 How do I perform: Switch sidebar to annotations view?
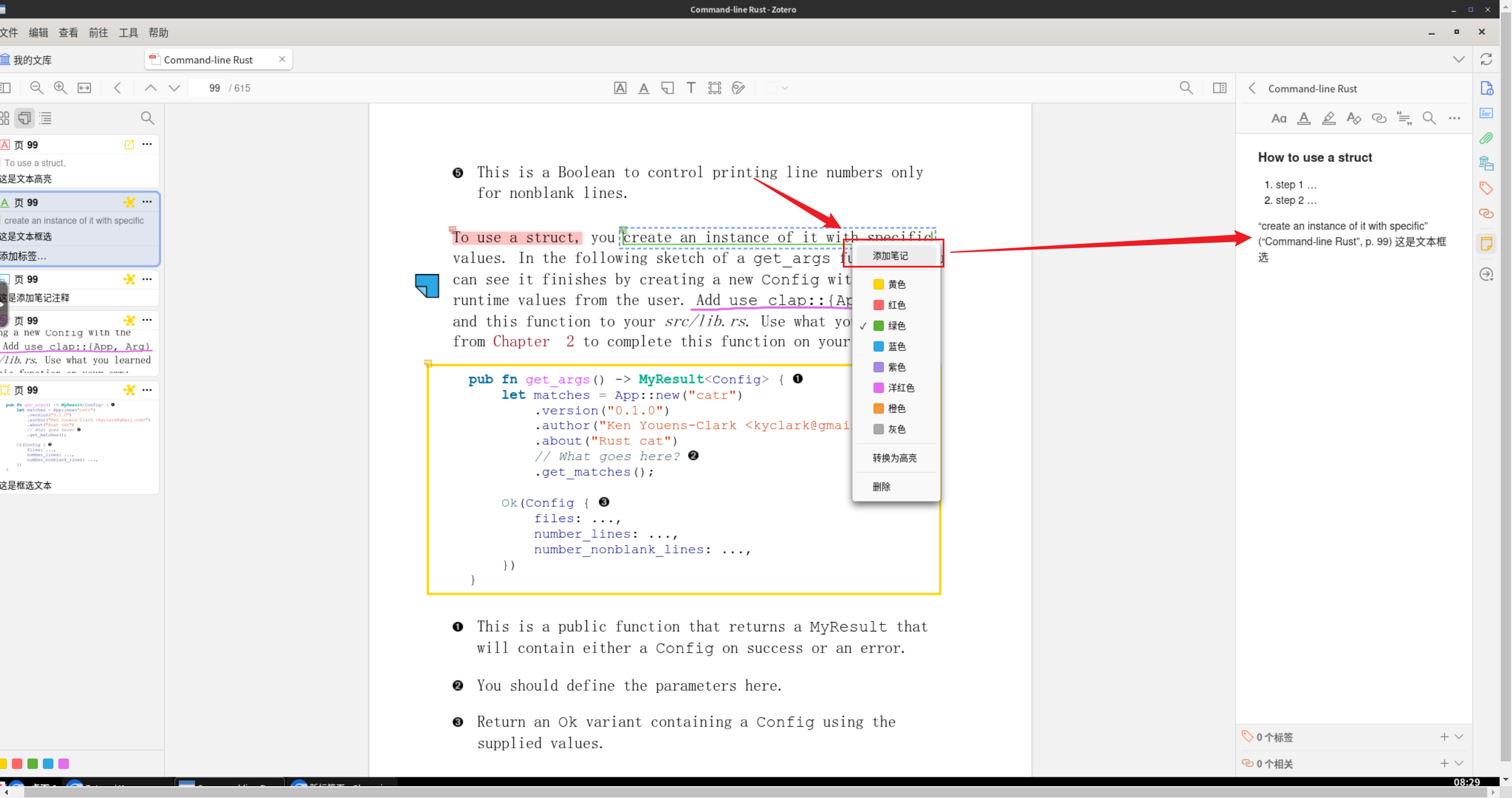24,118
